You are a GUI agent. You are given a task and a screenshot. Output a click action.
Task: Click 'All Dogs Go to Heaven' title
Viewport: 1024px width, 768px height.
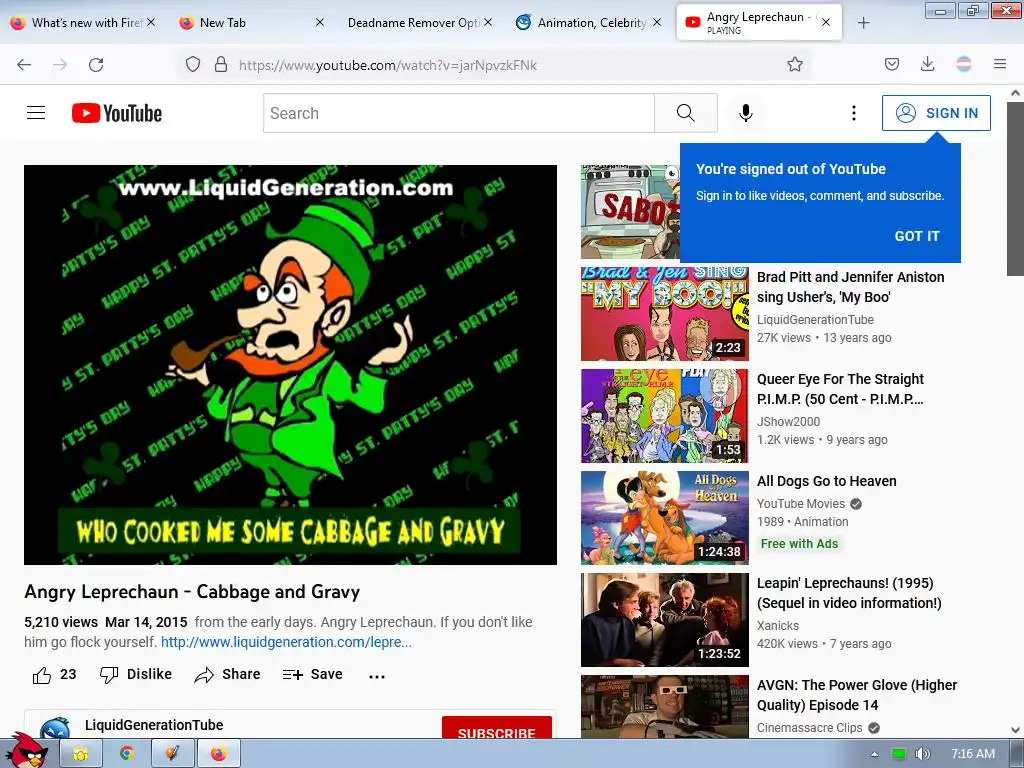[x=826, y=481]
